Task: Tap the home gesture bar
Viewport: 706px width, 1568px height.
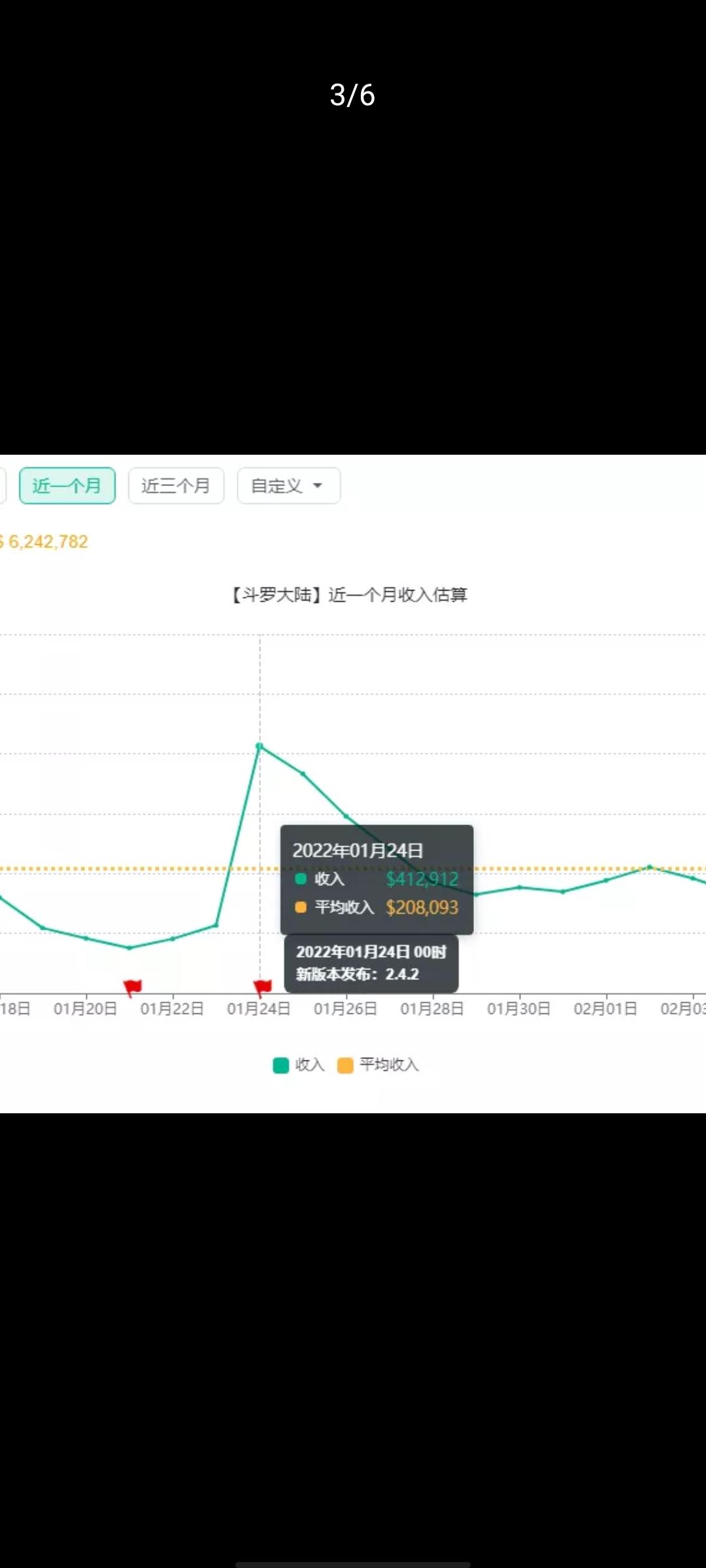Action: click(x=353, y=1564)
